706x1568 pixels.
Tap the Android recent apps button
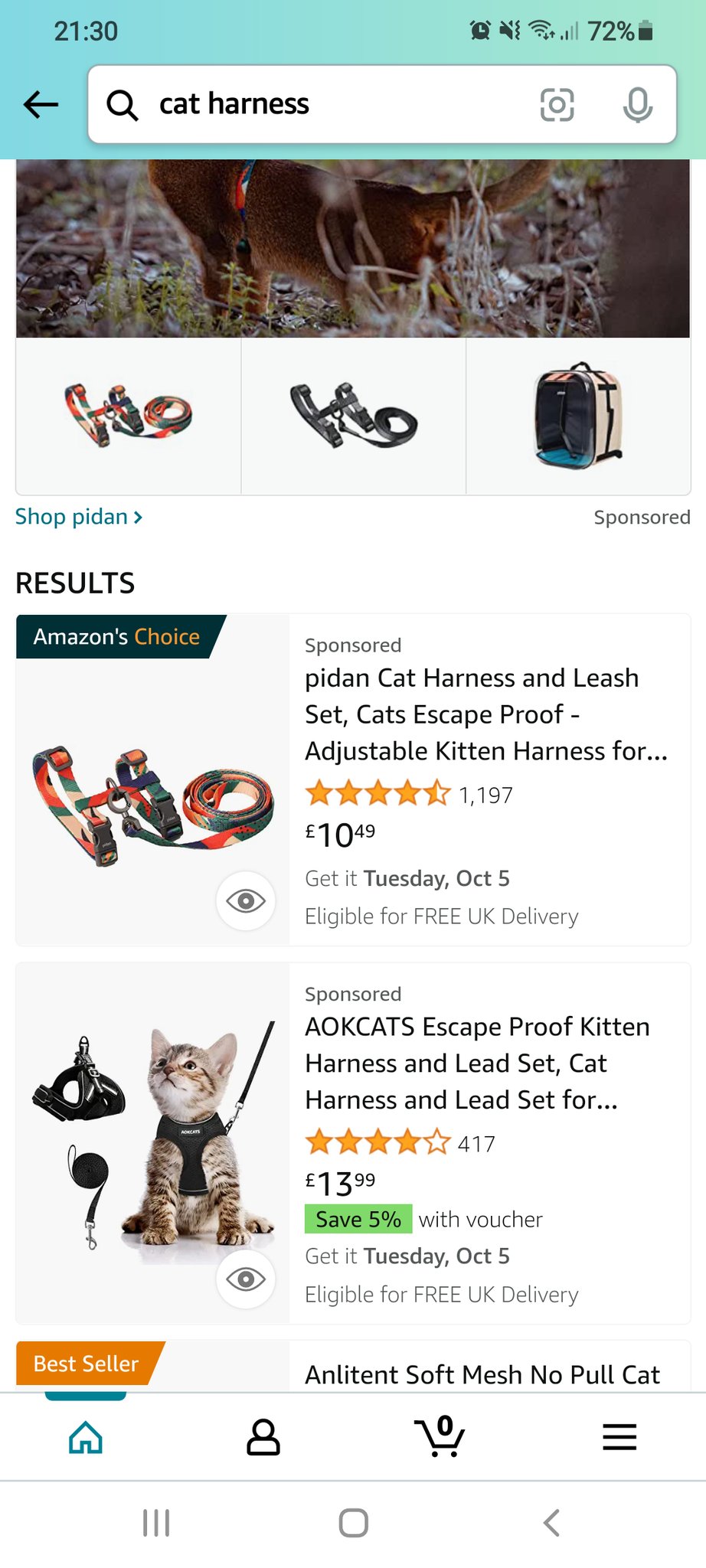point(156,1523)
